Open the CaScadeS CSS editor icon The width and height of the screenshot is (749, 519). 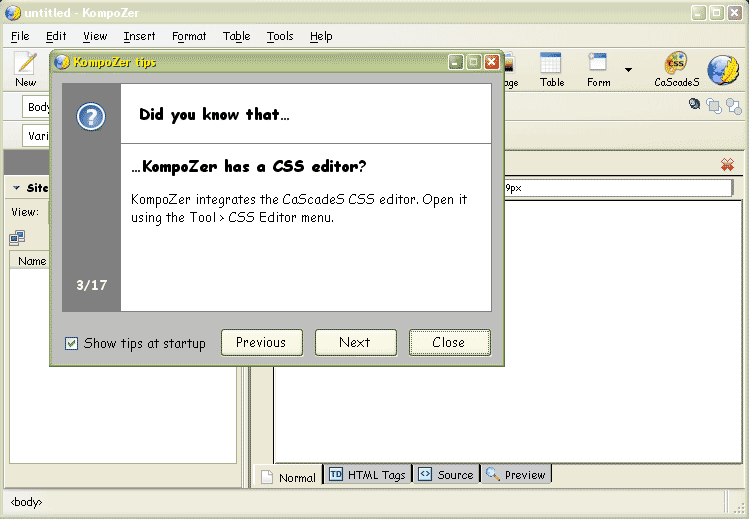point(676,70)
